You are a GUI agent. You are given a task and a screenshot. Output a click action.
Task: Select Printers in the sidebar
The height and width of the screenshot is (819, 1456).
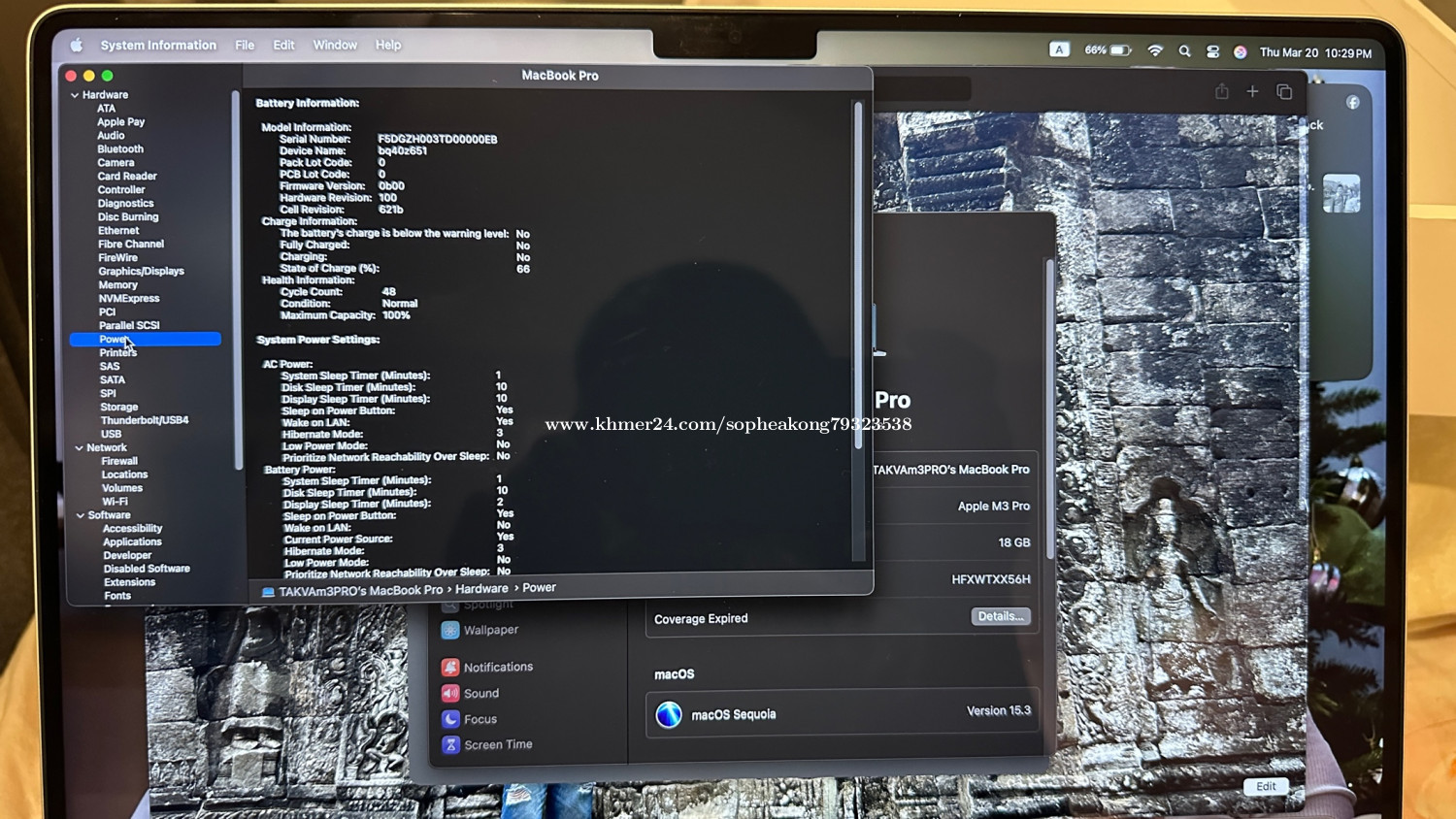point(117,353)
